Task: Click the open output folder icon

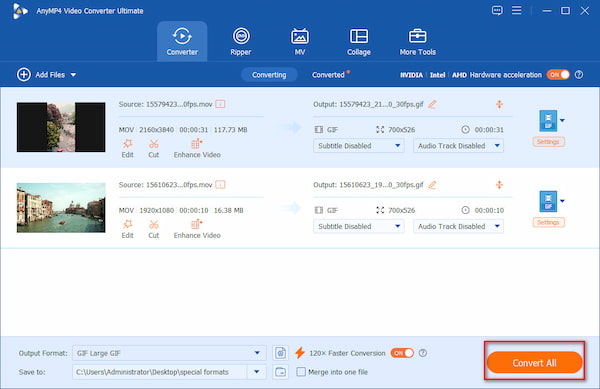Action: [280, 372]
